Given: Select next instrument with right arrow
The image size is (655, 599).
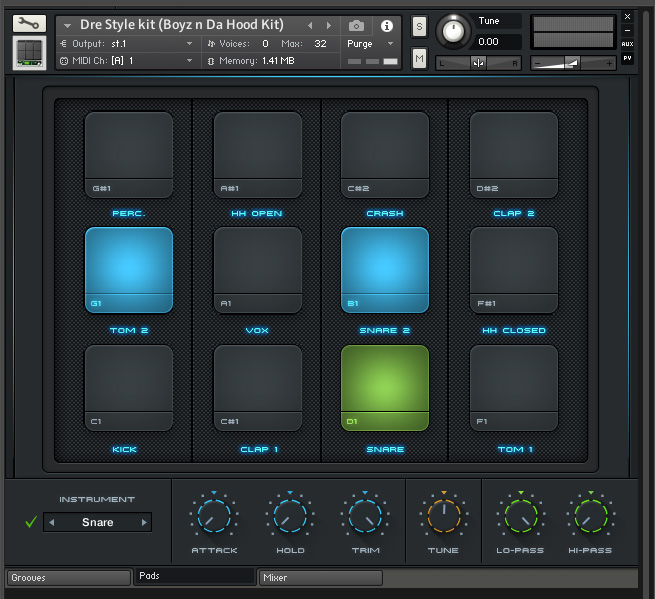Looking at the screenshot, I should click(x=144, y=522).
